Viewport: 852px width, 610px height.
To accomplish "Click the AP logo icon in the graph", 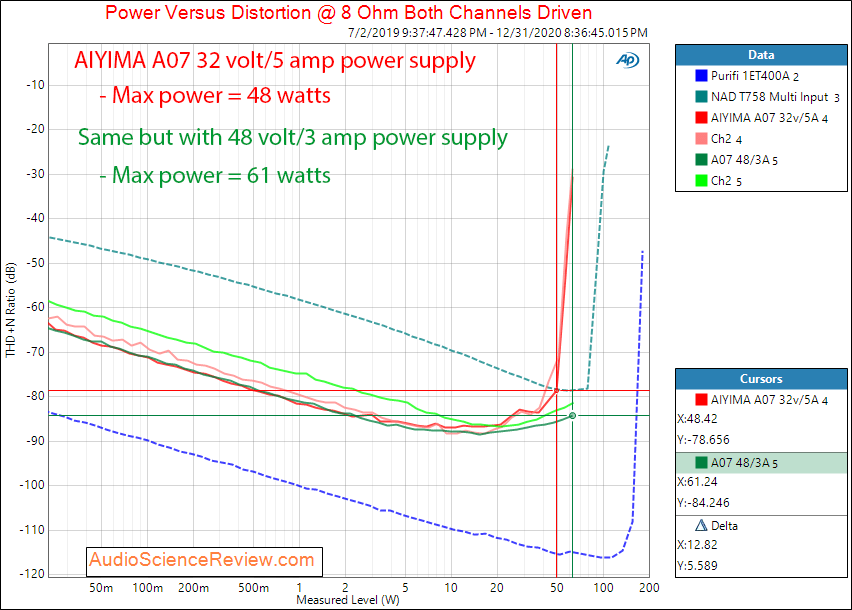I will coord(628,60).
